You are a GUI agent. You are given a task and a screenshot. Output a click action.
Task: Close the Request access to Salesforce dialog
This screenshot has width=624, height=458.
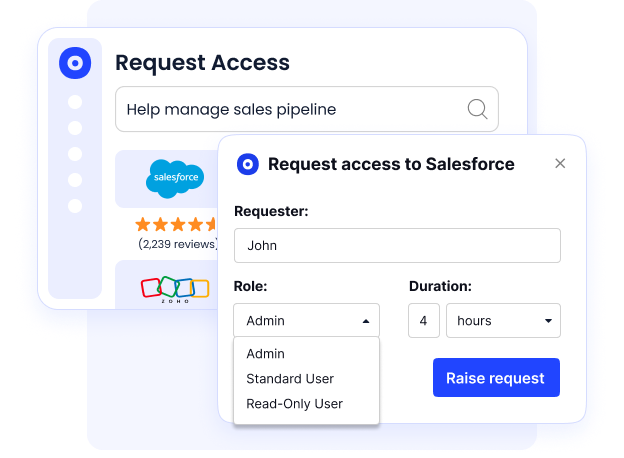(x=560, y=163)
